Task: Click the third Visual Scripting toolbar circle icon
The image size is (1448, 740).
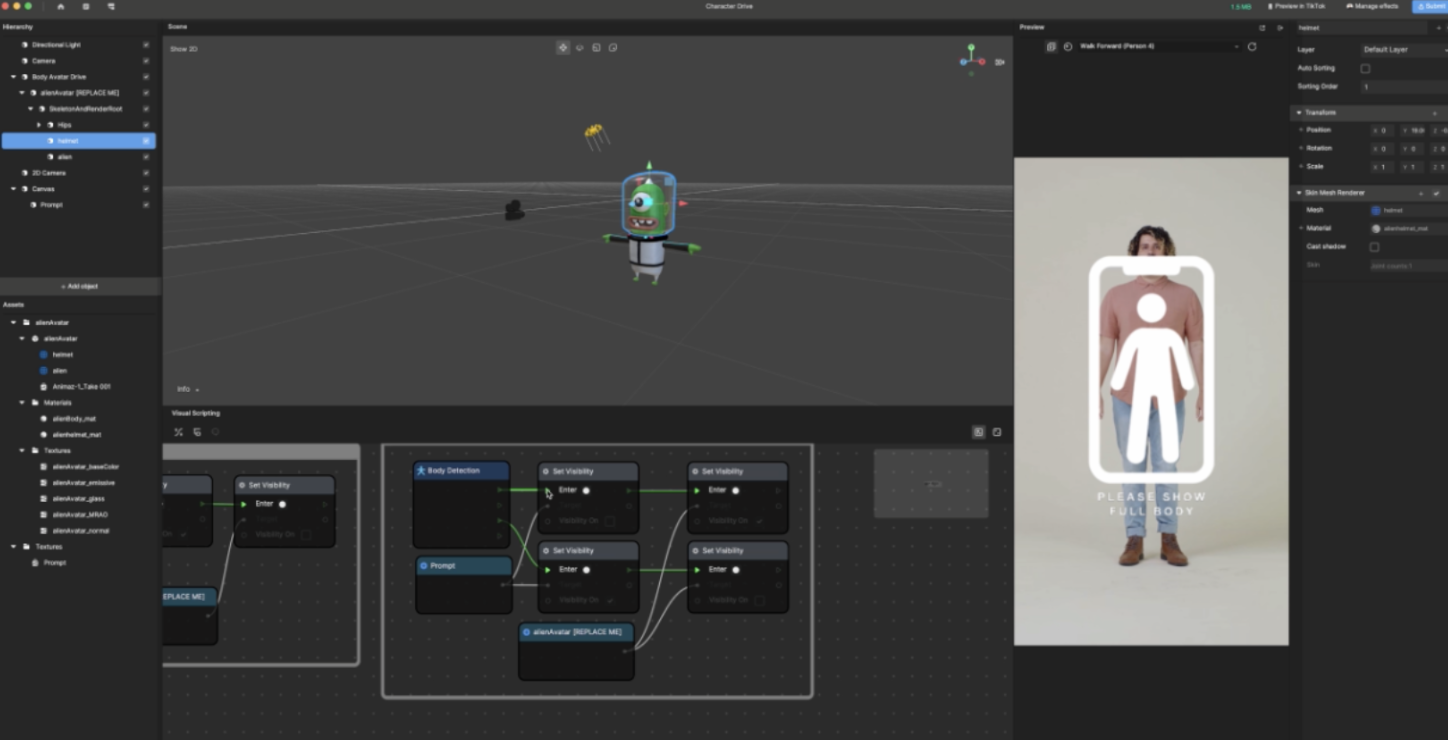Action: click(215, 432)
